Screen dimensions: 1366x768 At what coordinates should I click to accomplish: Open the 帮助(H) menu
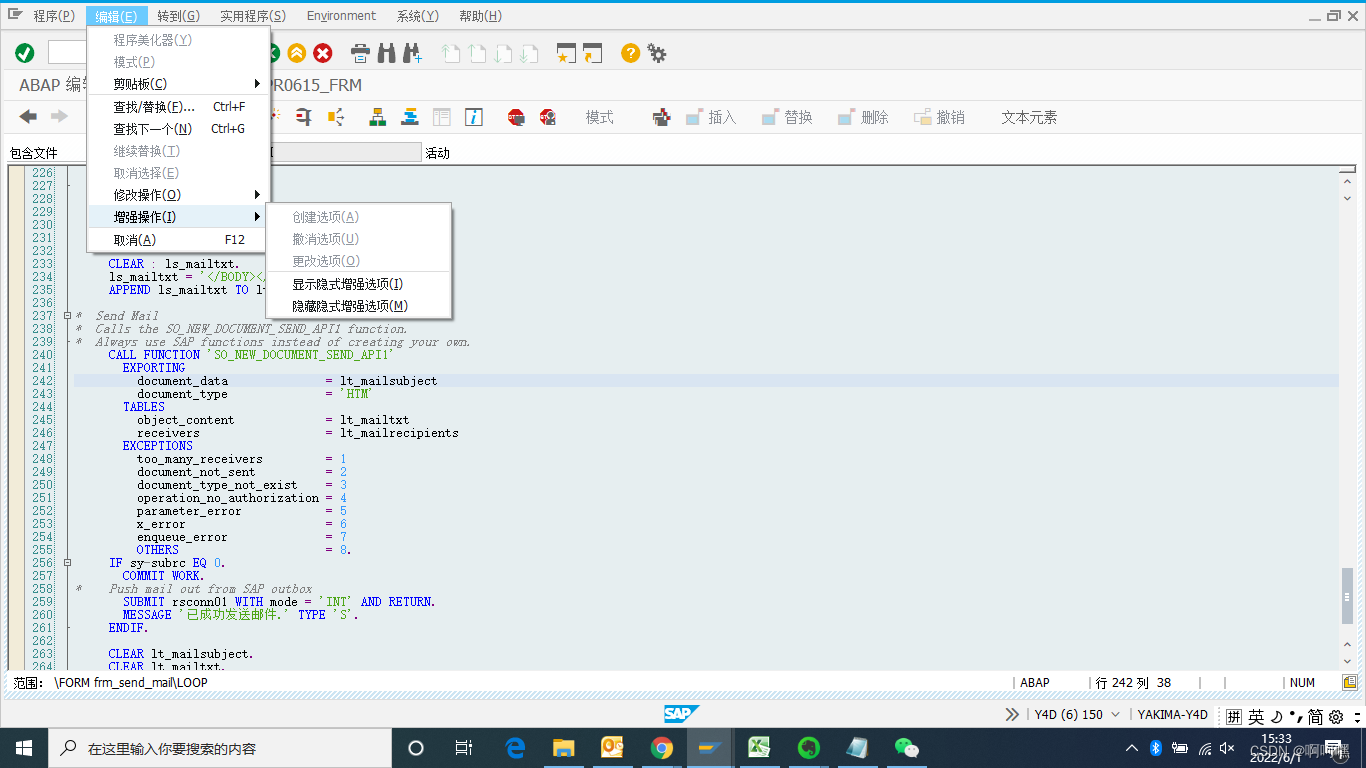[480, 16]
